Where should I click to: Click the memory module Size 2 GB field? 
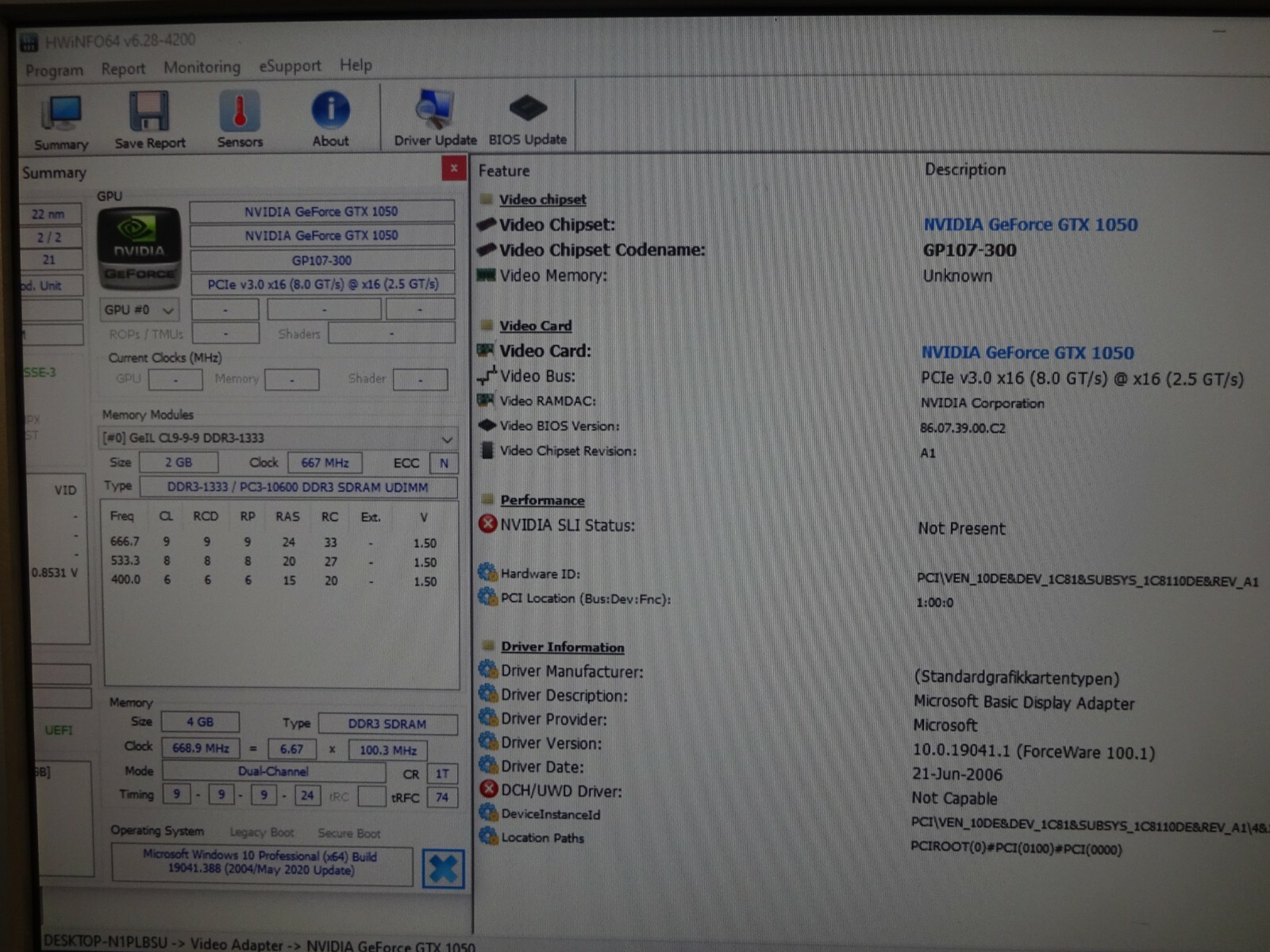179,463
